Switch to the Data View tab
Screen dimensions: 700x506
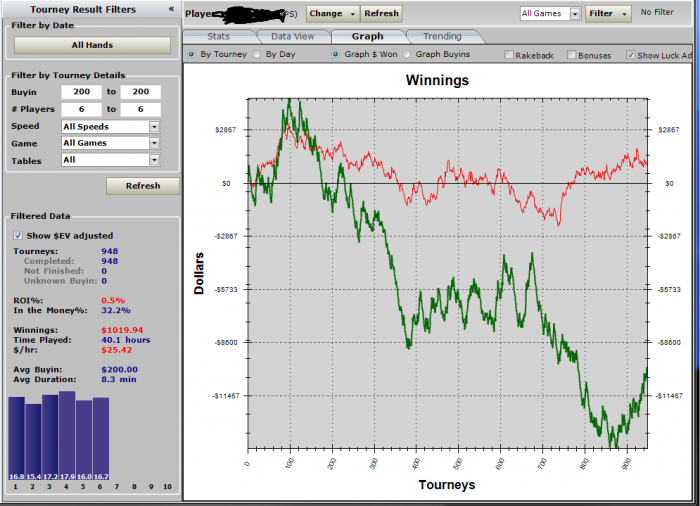click(x=293, y=37)
